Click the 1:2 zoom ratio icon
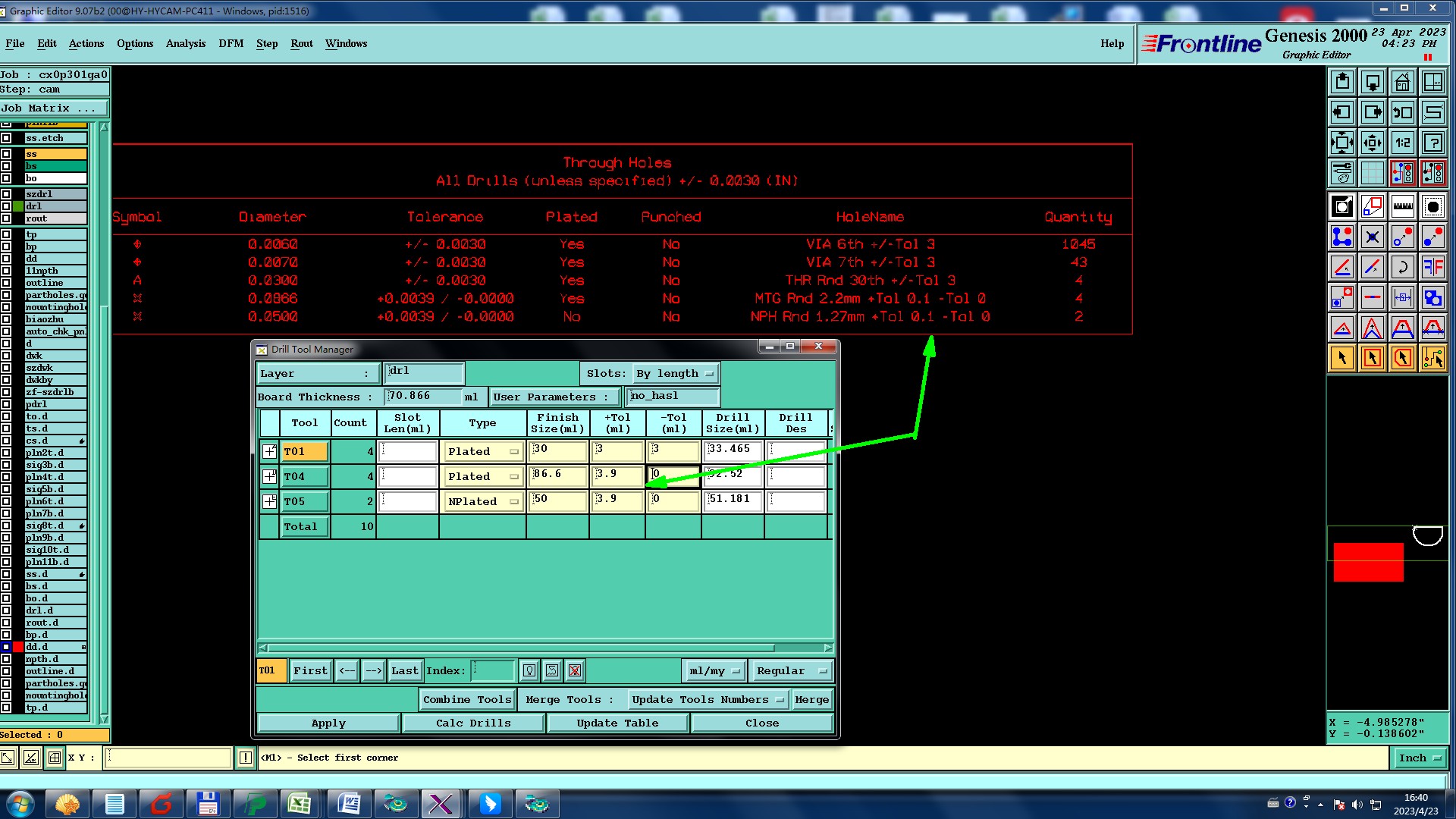The width and height of the screenshot is (1456, 819). point(1402,143)
